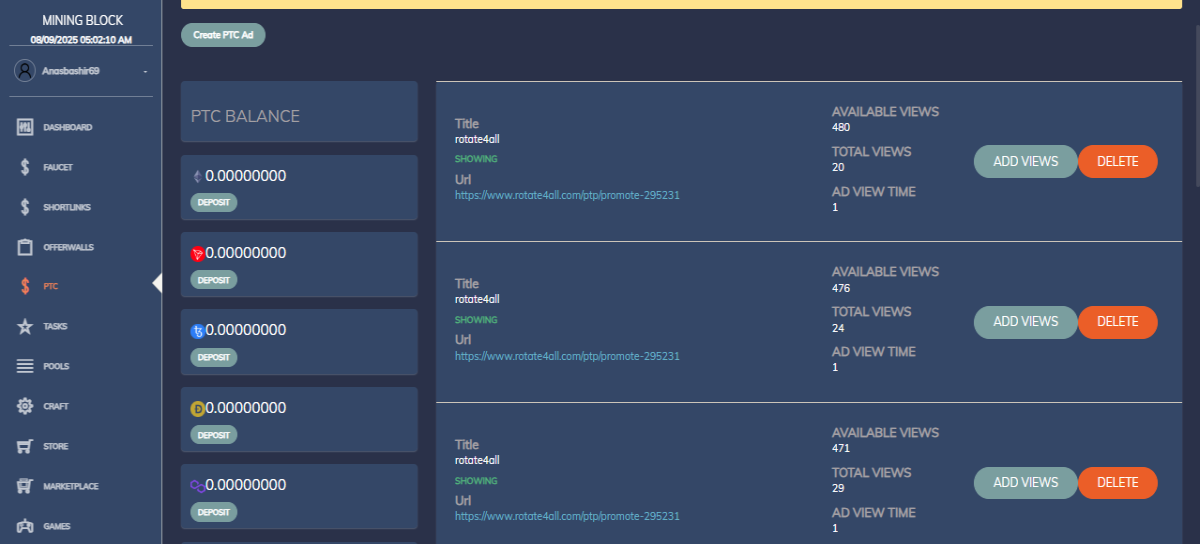Click the PTC dollar icon

tap(25, 287)
